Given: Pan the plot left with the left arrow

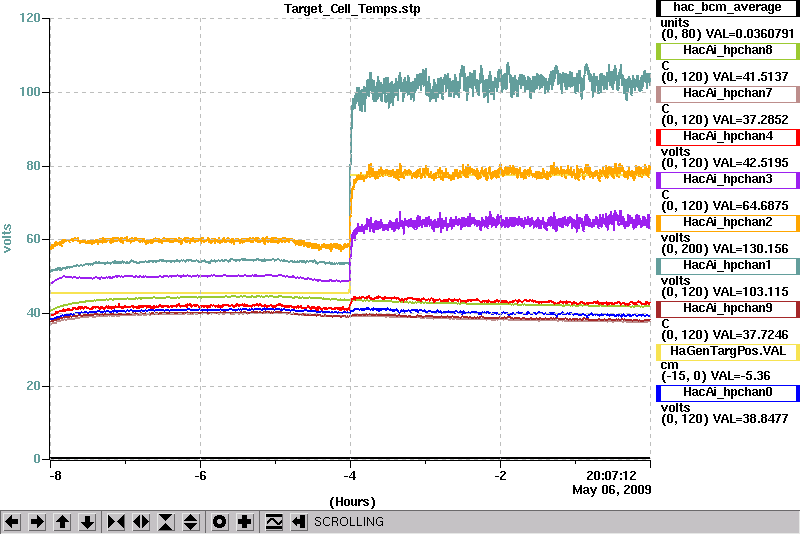Looking at the screenshot, I should [x=12, y=522].
